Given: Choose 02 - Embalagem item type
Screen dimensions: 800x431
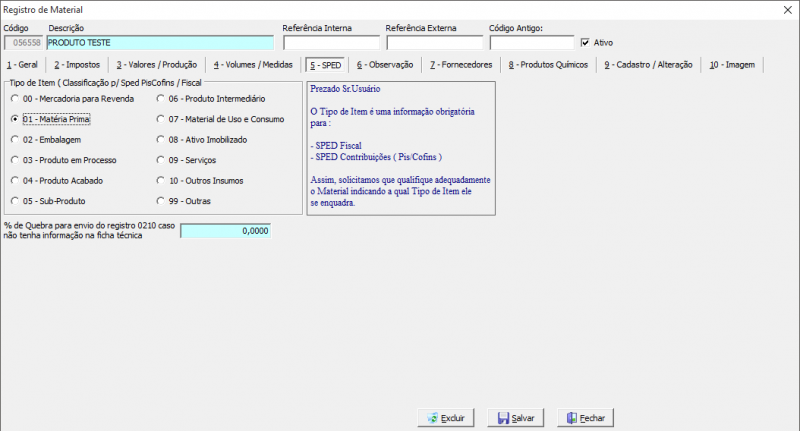Looking at the screenshot, I should pyautogui.click(x=15, y=139).
